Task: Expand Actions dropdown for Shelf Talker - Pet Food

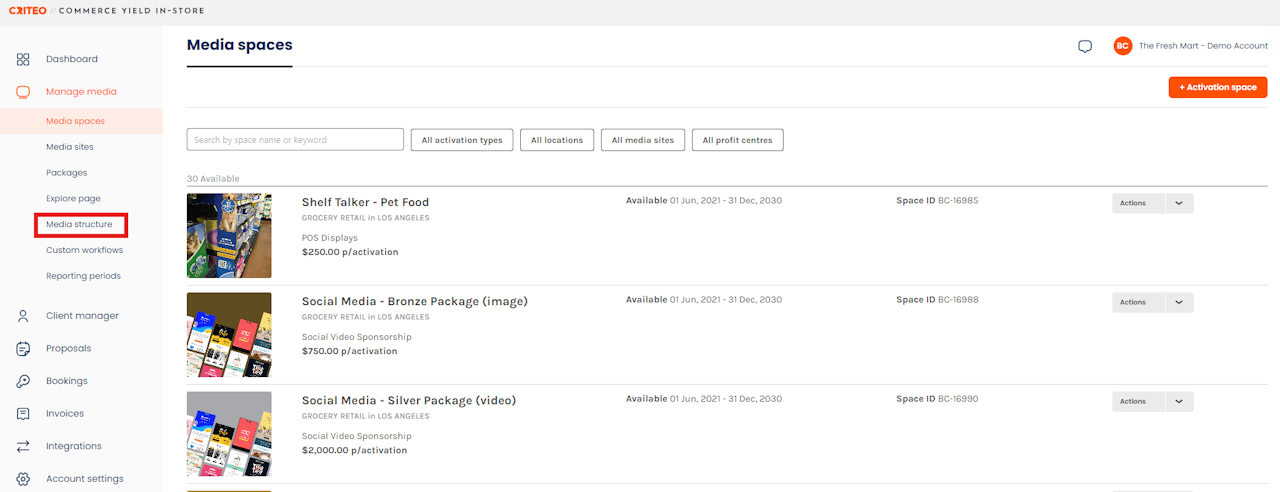Action: click(1178, 203)
